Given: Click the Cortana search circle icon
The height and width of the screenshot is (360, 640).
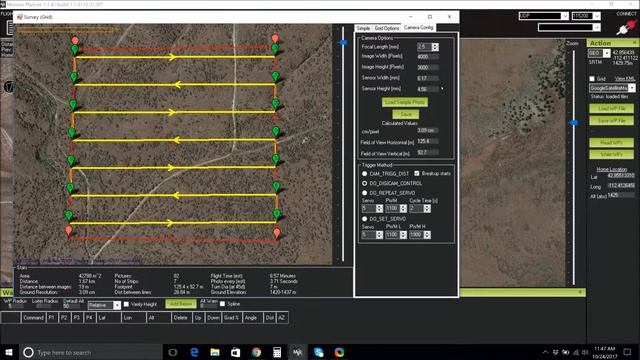Looking at the screenshot, I should (28, 352).
